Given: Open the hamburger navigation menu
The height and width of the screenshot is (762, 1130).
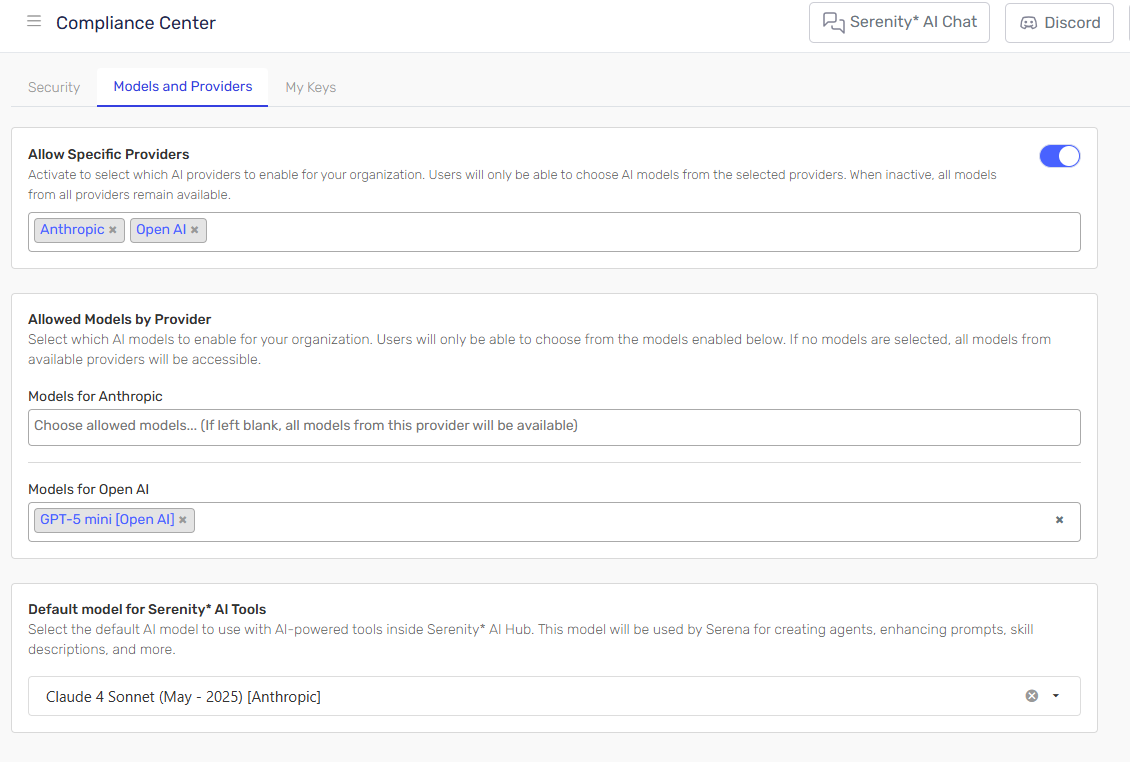Looking at the screenshot, I should click(34, 22).
